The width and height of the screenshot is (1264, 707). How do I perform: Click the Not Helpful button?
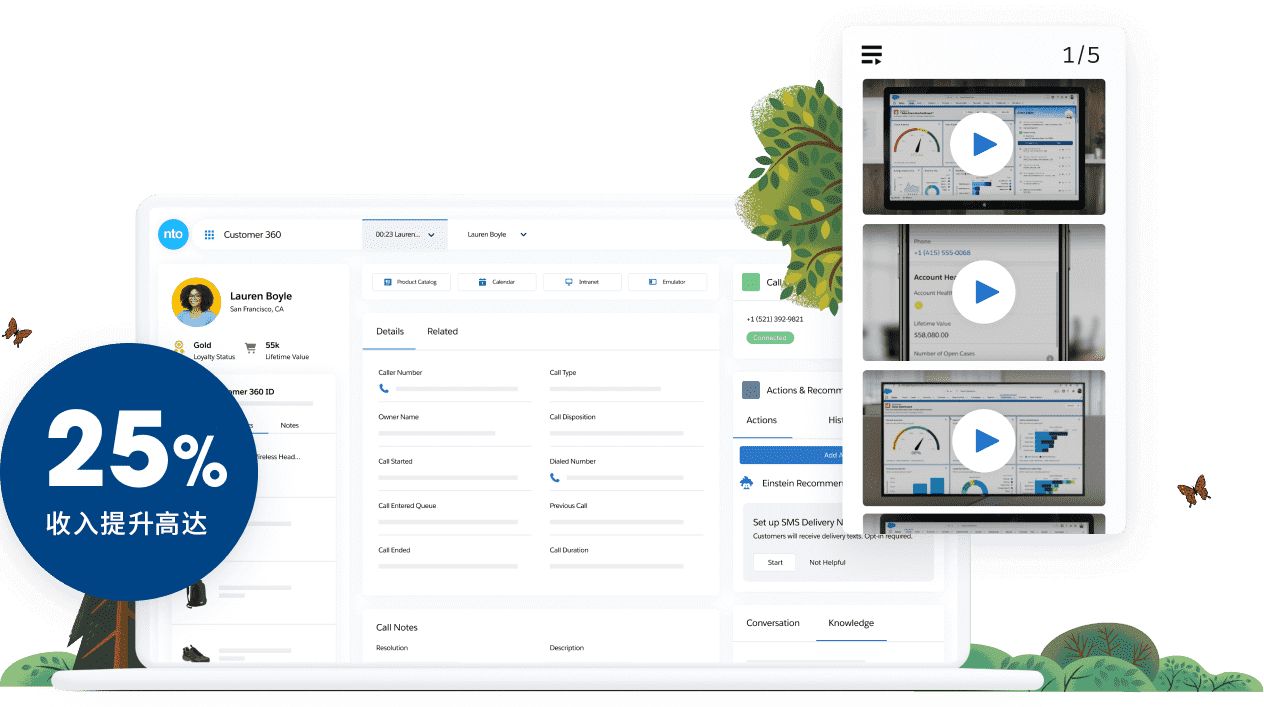tap(827, 562)
